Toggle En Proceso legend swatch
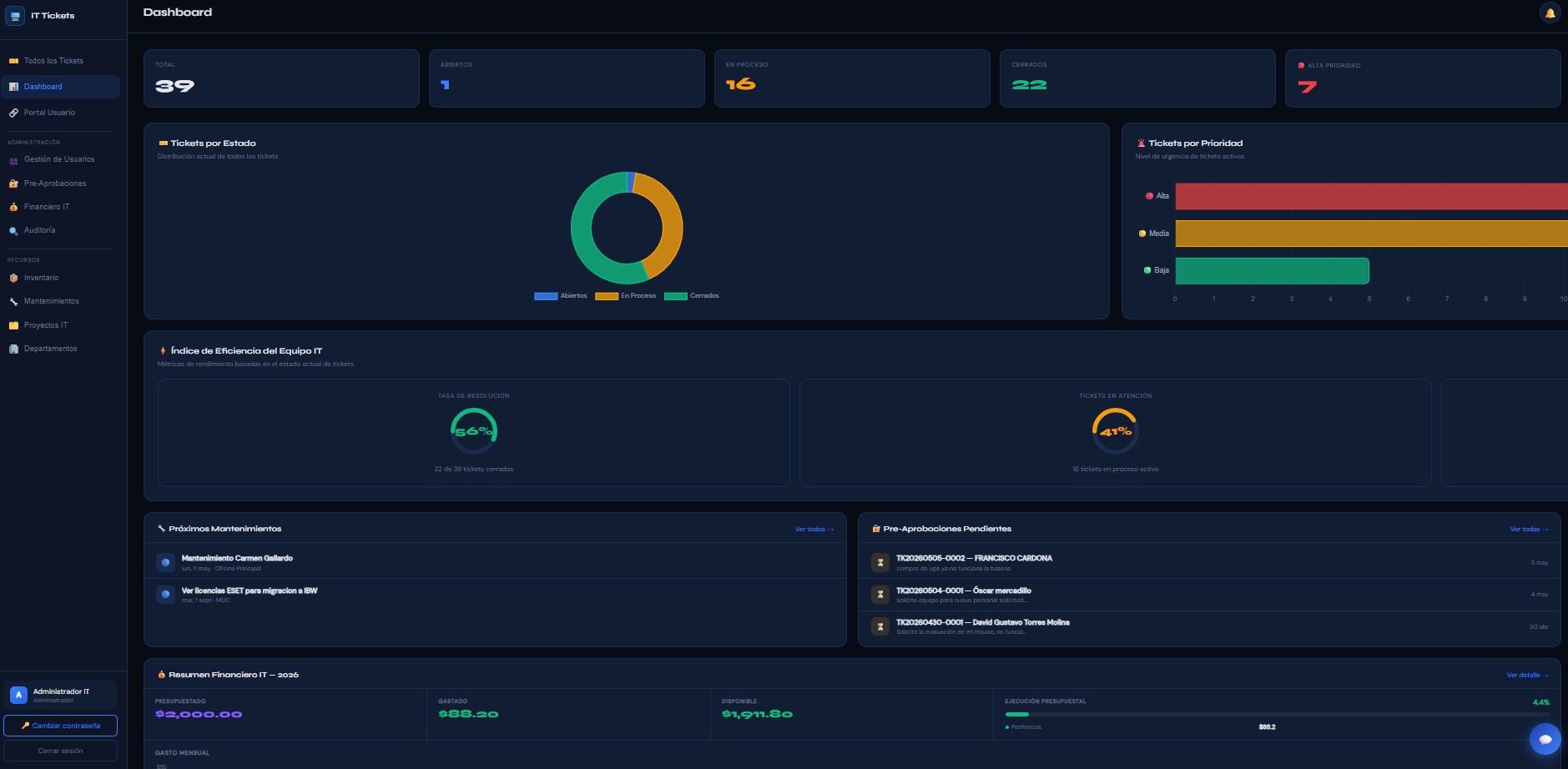Image resolution: width=1568 pixels, height=769 pixels. tap(607, 296)
